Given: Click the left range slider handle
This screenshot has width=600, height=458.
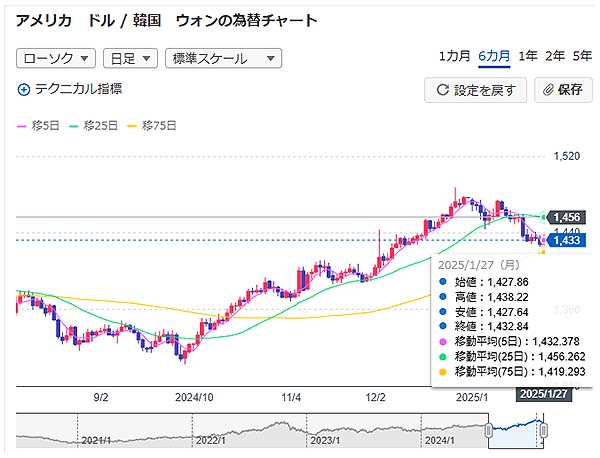Looking at the screenshot, I should click(488, 430).
